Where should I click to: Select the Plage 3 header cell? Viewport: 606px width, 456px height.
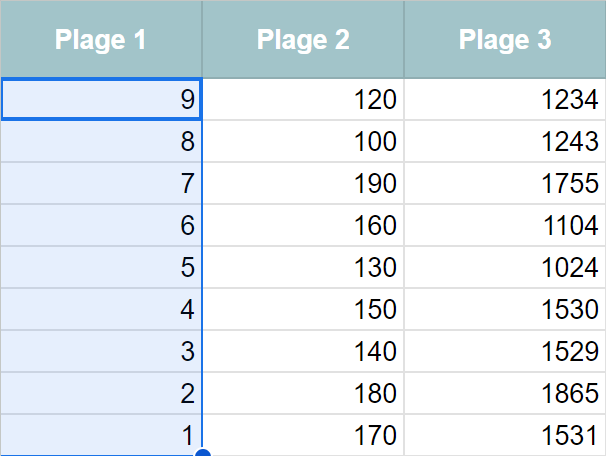coord(505,39)
